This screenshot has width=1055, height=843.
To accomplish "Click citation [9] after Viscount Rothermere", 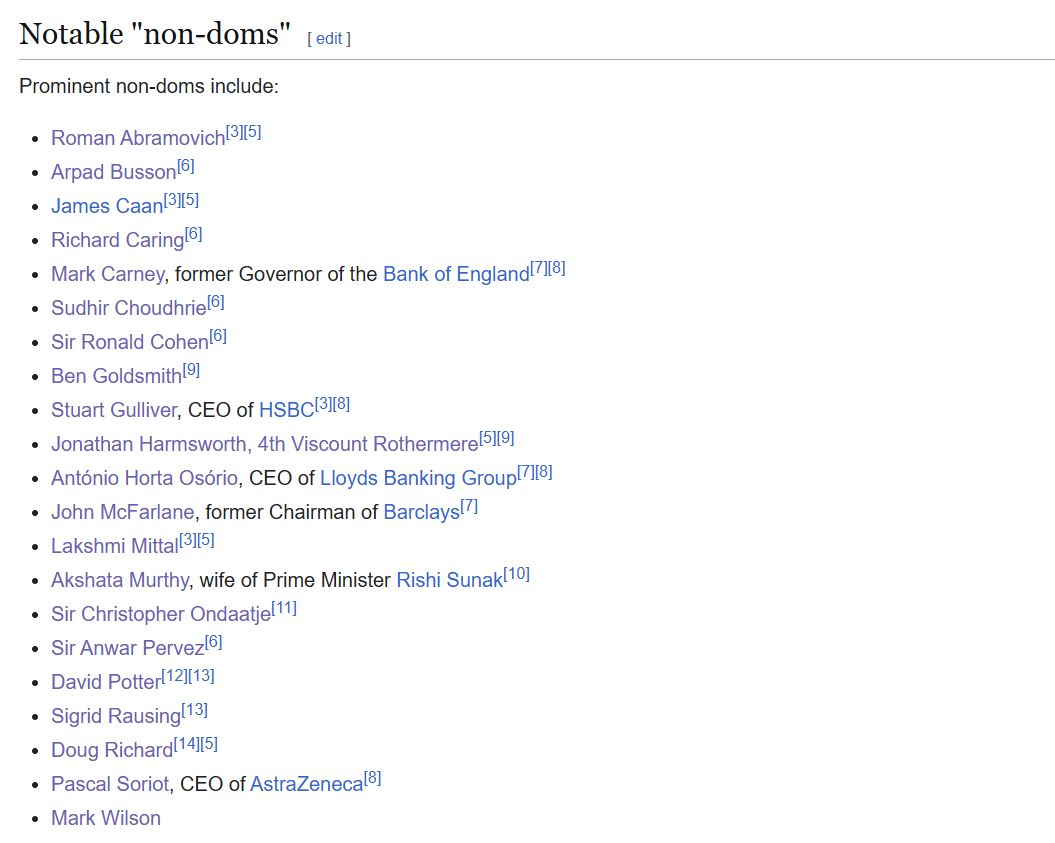I will coord(506,438).
